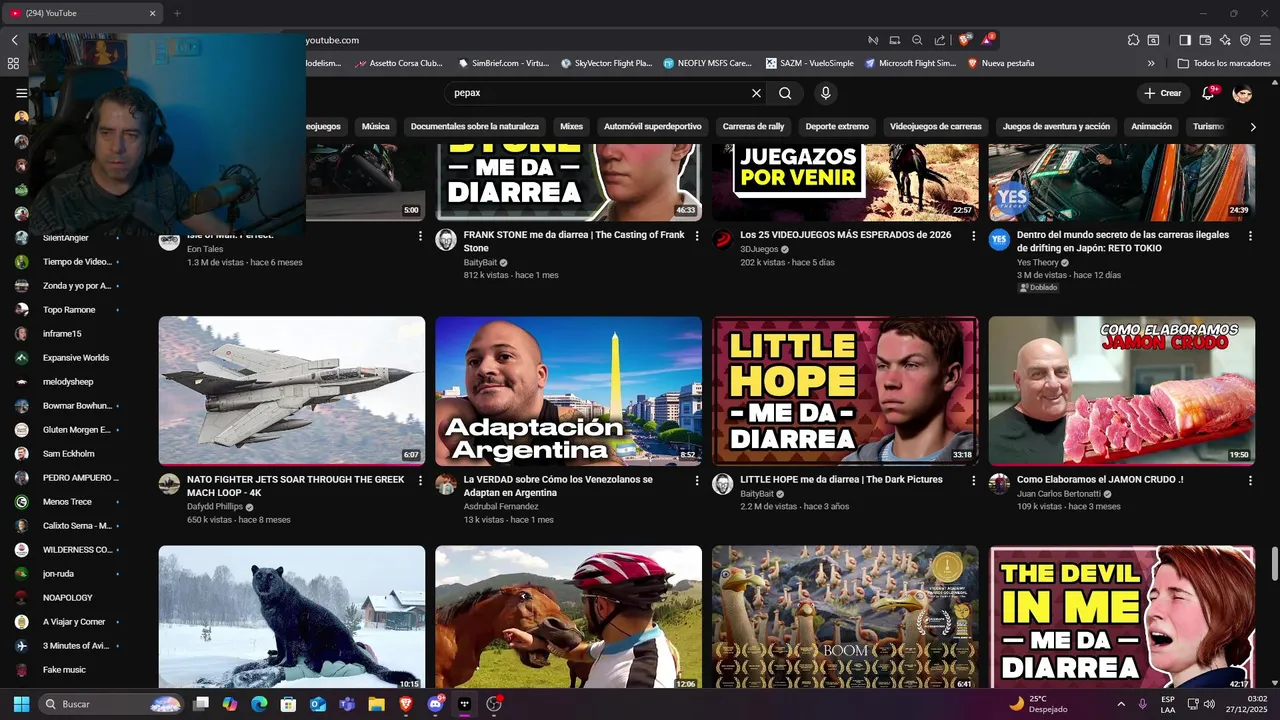
Task: Open the browser extensions puzzle icon
Action: [1133, 40]
